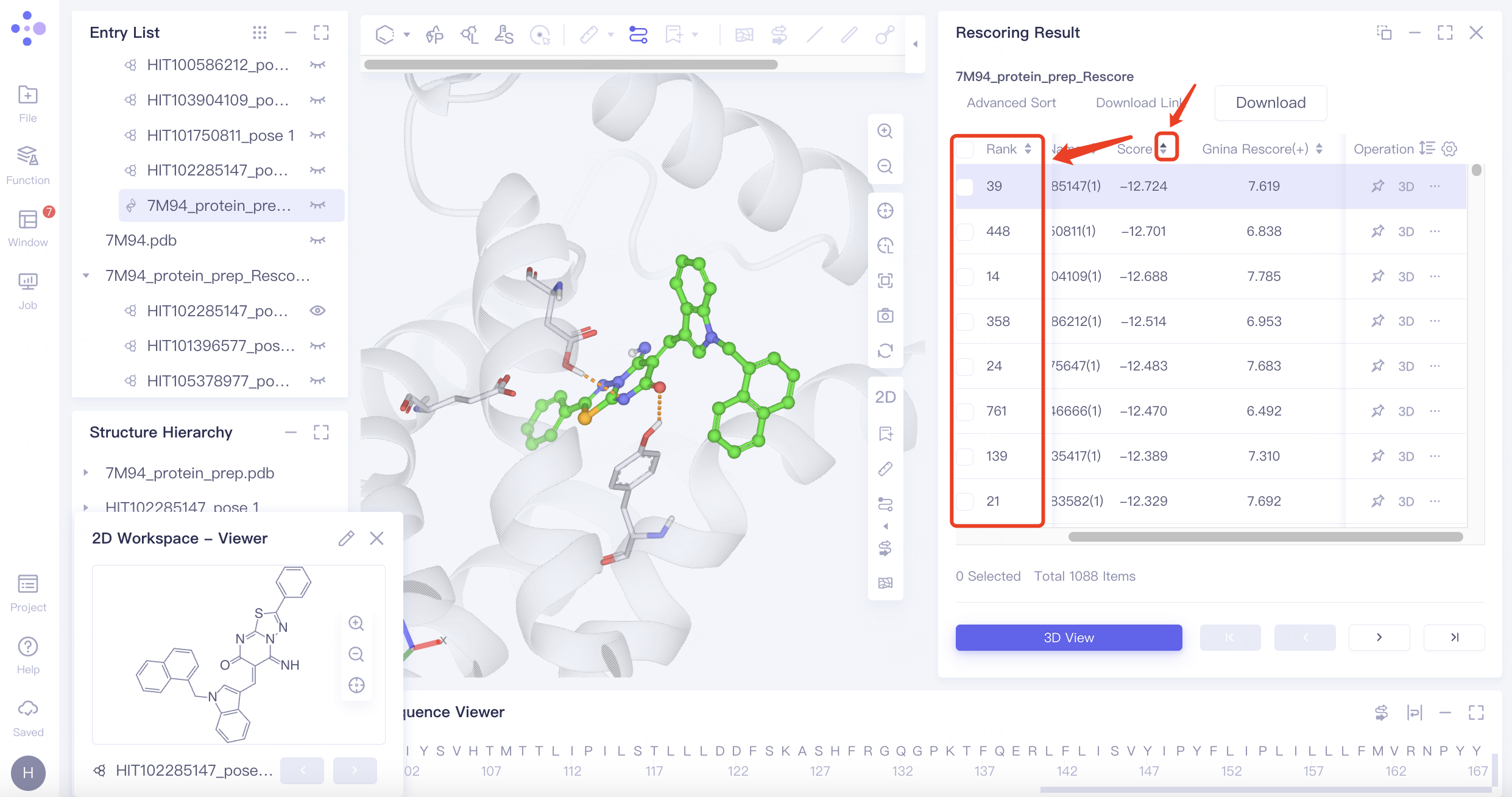This screenshot has width=1512, height=797.
Task: Open the Function panel from the sidebar
Action: (x=27, y=163)
